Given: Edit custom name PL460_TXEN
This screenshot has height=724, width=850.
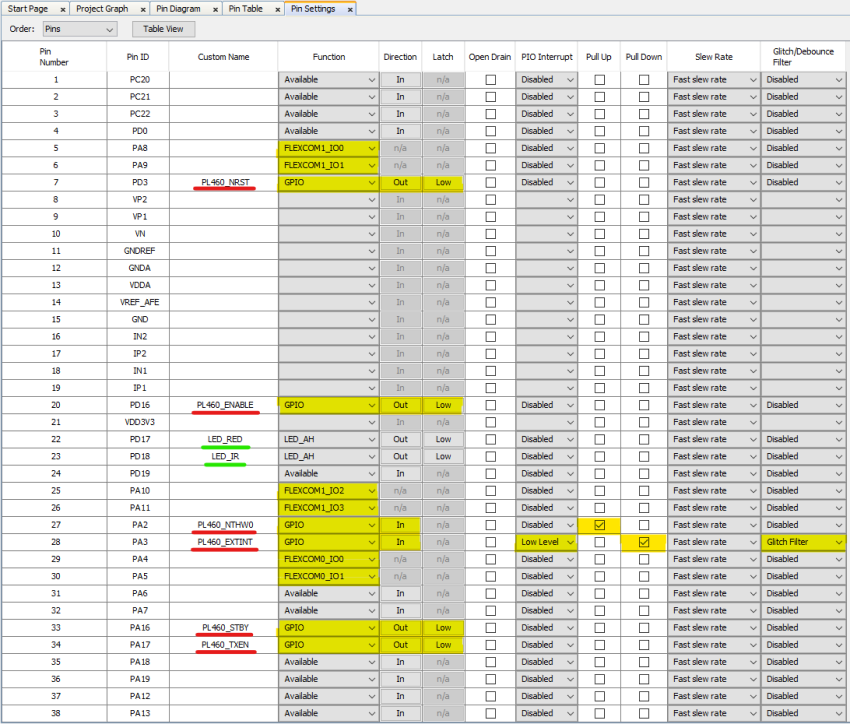Looking at the screenshot, I should click(224, 645).
